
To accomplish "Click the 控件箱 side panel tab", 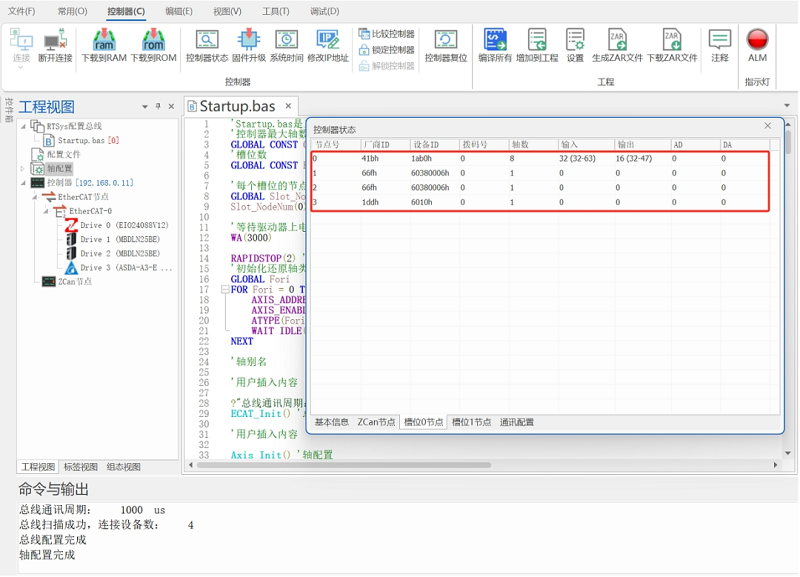I will pos(8,110).
